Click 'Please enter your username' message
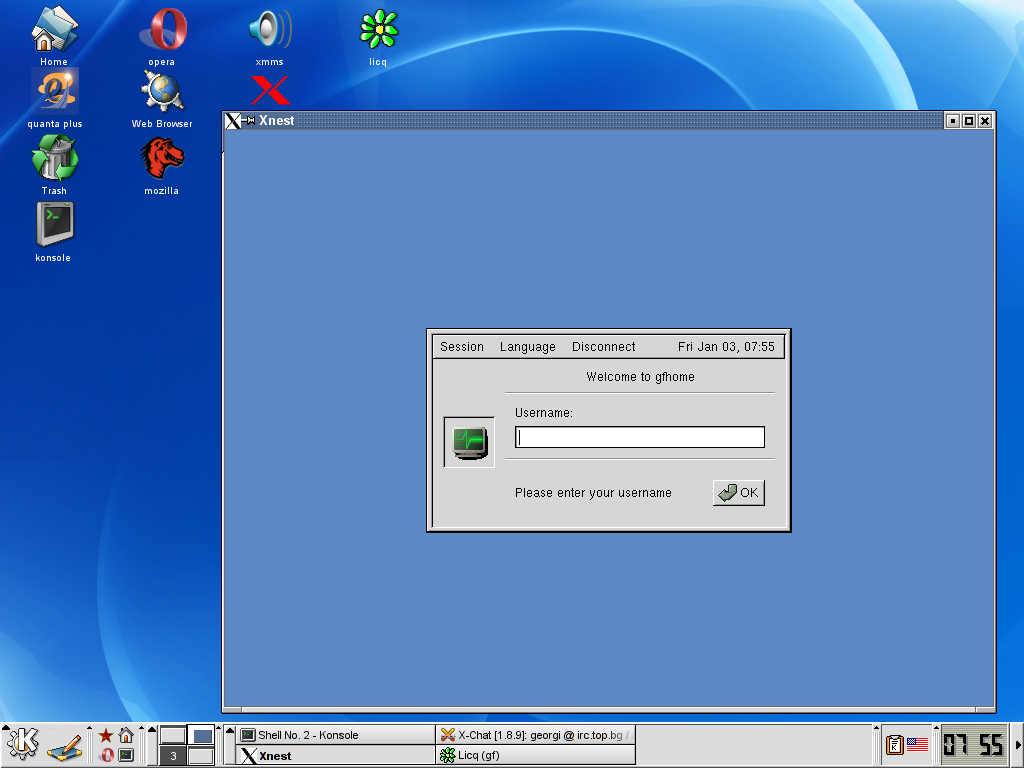 pos(593,493)
